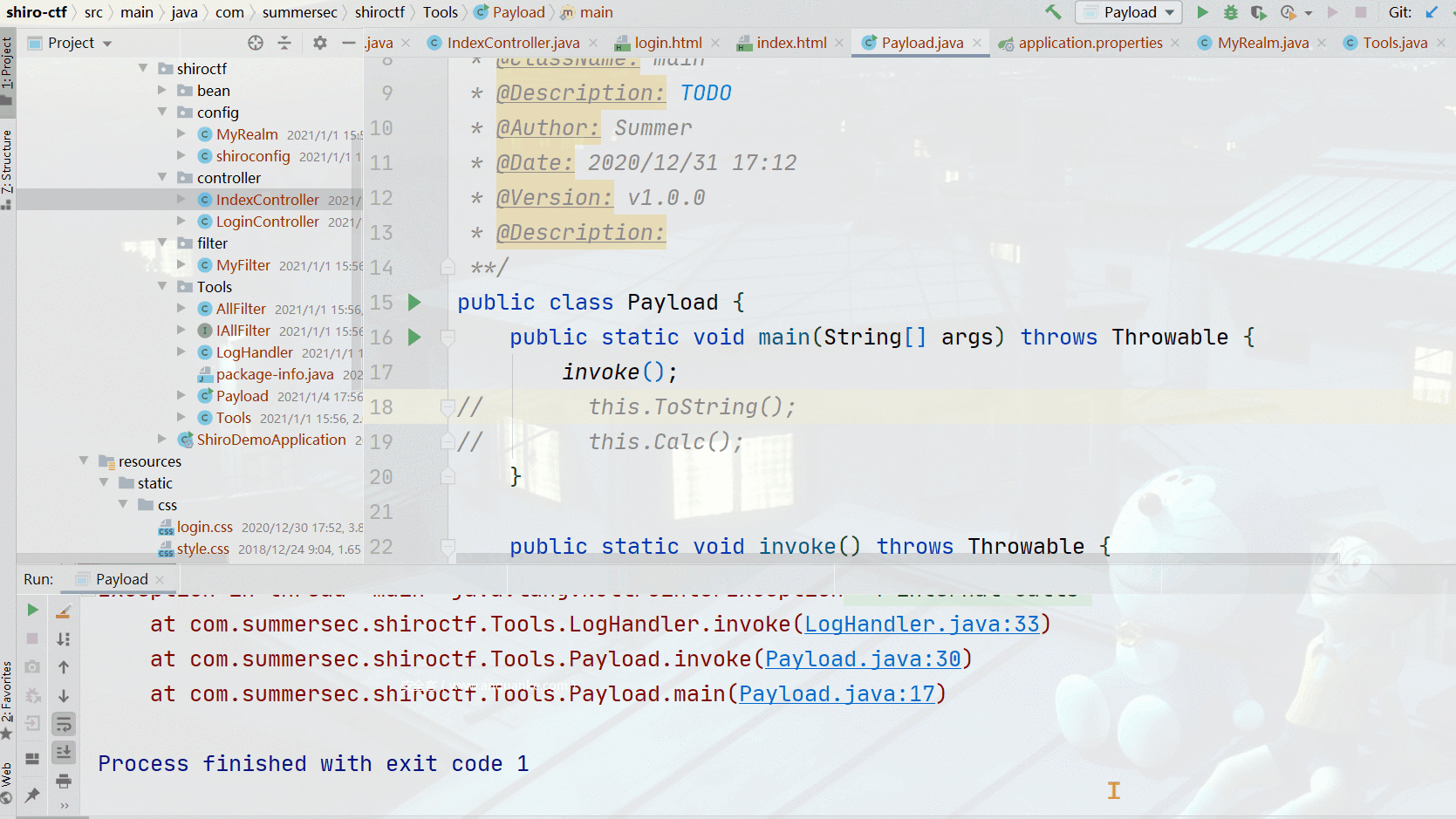1456x819 pixels.
Task: Switch to the application.properties tab
Action: 1090,43
